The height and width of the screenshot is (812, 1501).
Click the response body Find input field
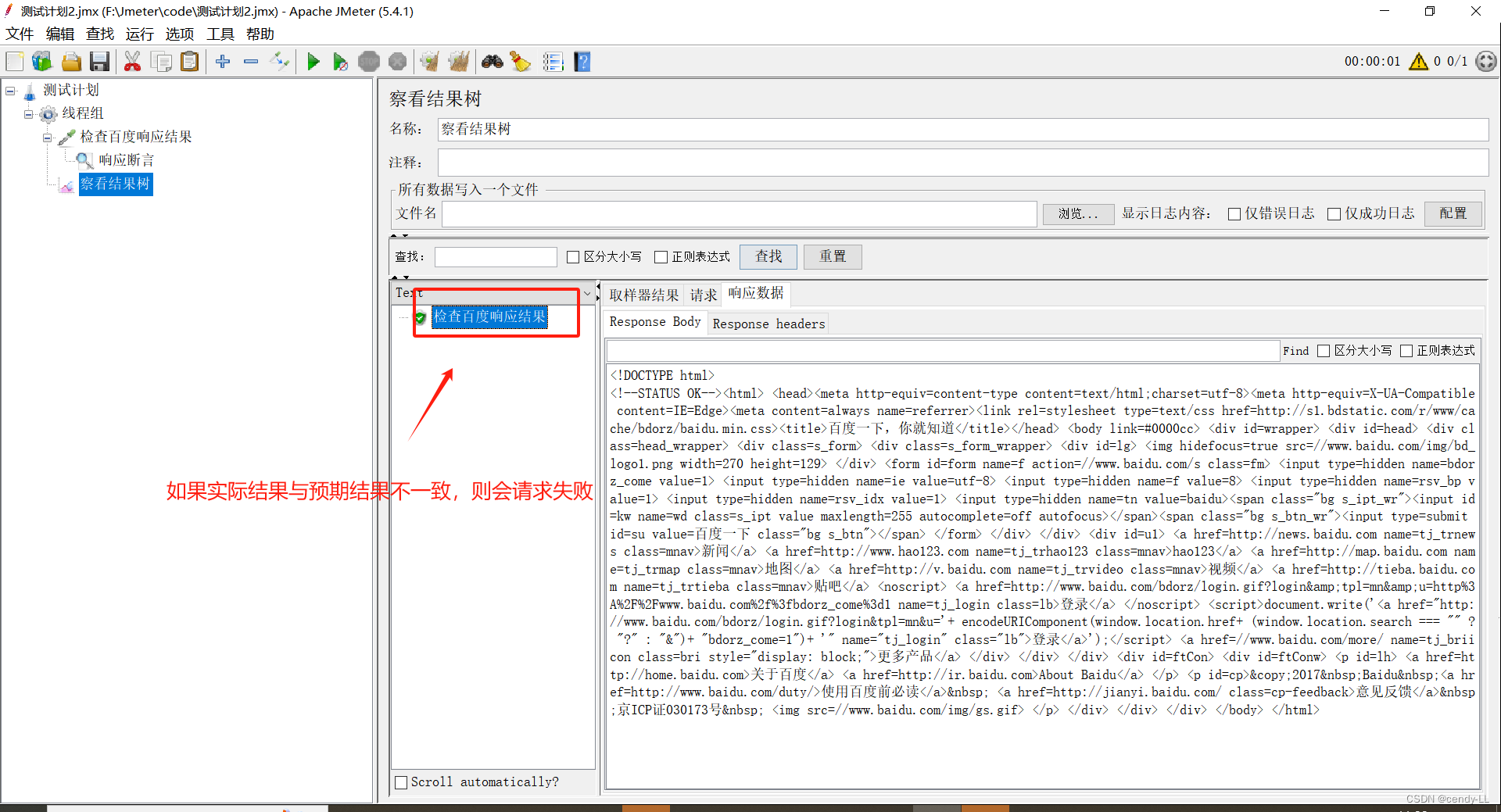(x=943, y=351)
